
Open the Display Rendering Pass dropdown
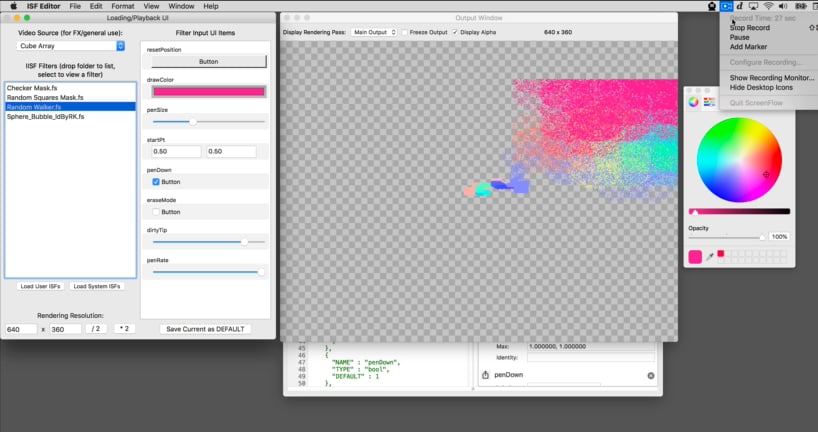[x=374, y=32]
